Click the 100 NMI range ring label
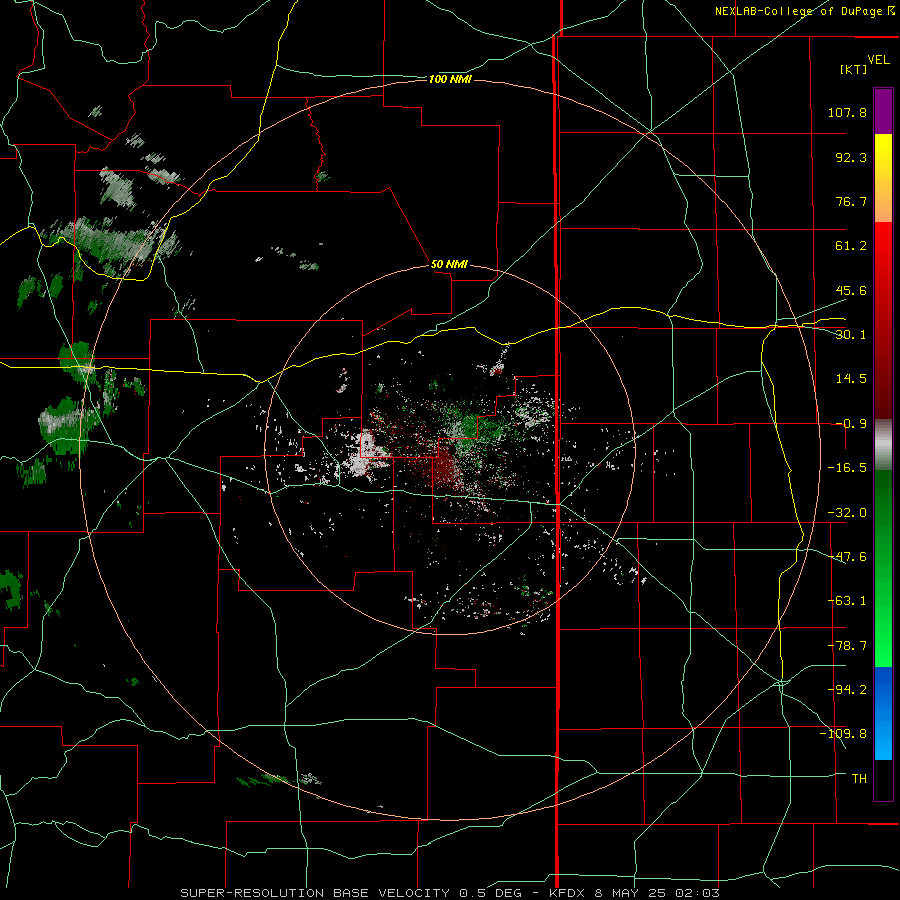900x900 pixels. pyautogui.click(x=450, y=79)
